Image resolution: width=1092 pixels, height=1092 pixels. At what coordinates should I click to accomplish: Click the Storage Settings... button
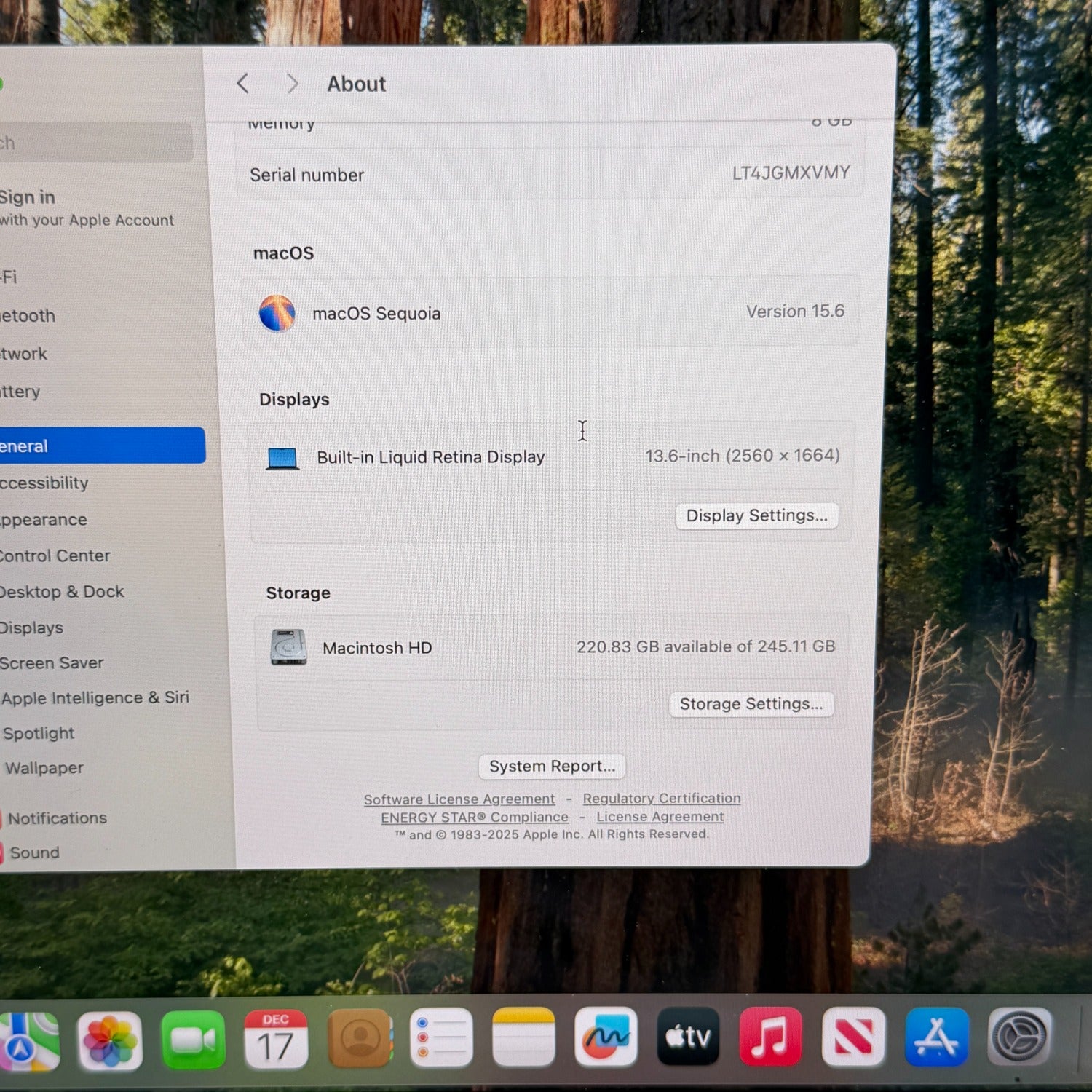tap(751, 704)
